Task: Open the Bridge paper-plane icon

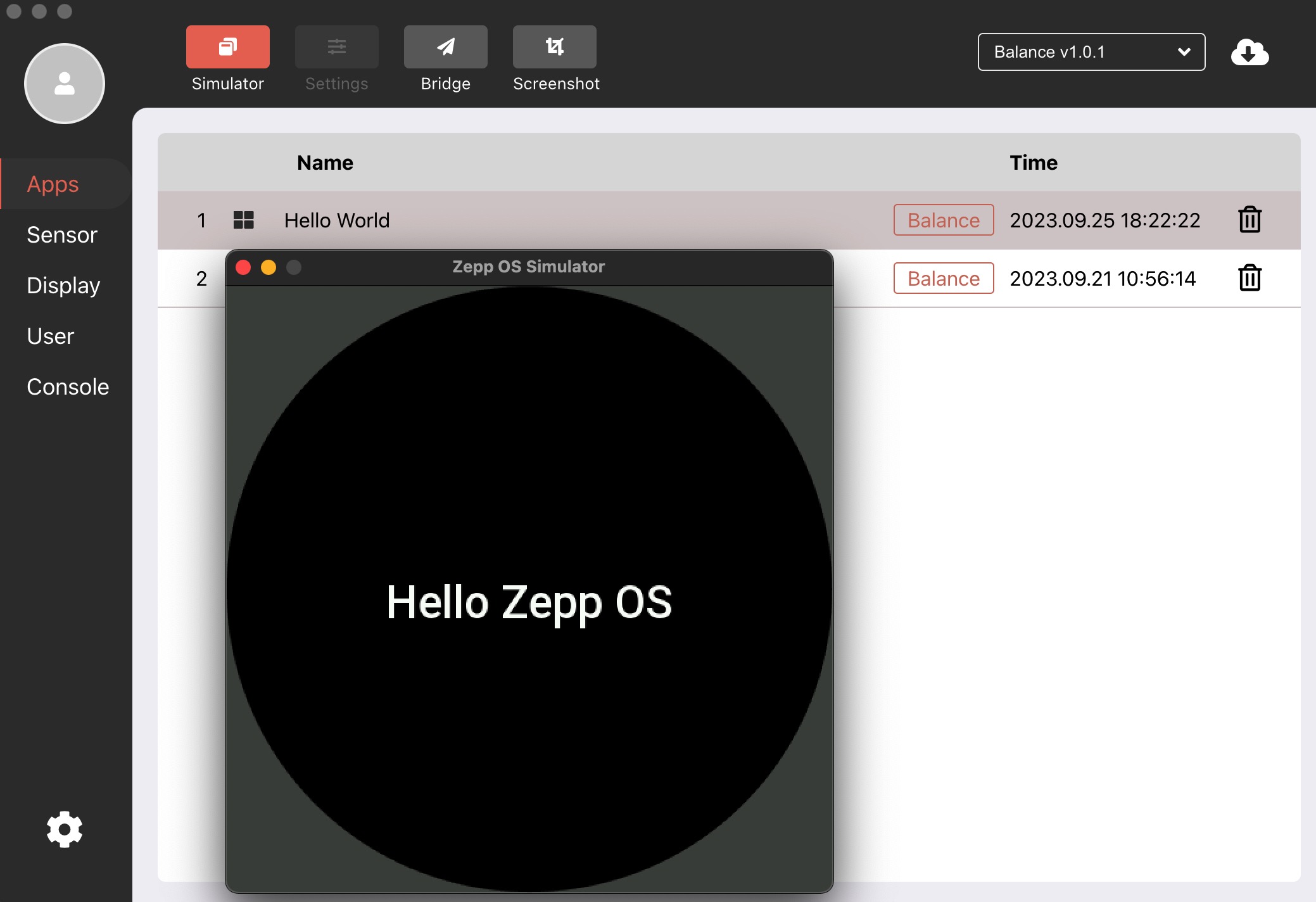Action: pos(445,47)
